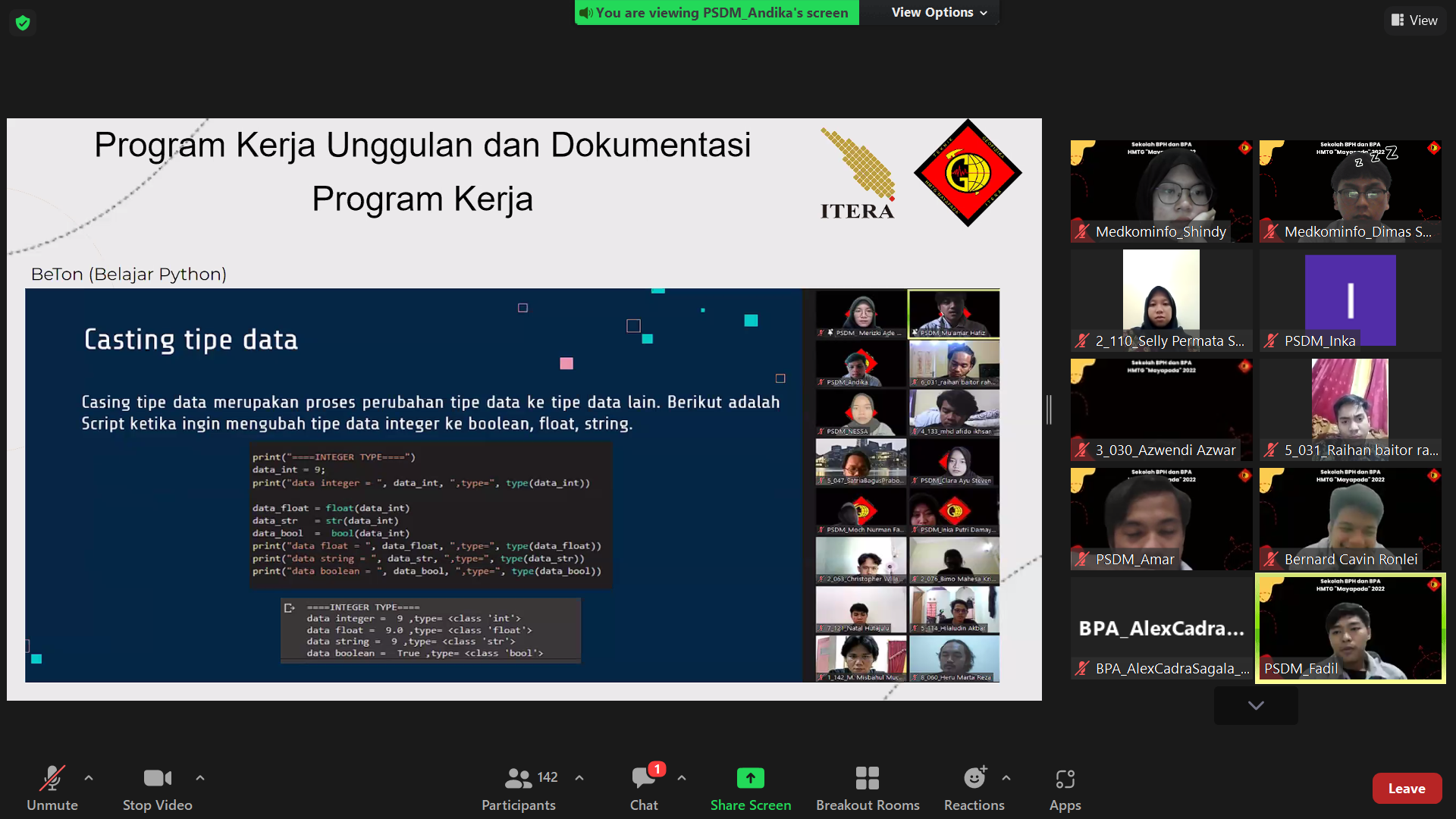Click the green encryption shield icon
Viewport: 1456px width, 819px height.
[x=23, y=23]
